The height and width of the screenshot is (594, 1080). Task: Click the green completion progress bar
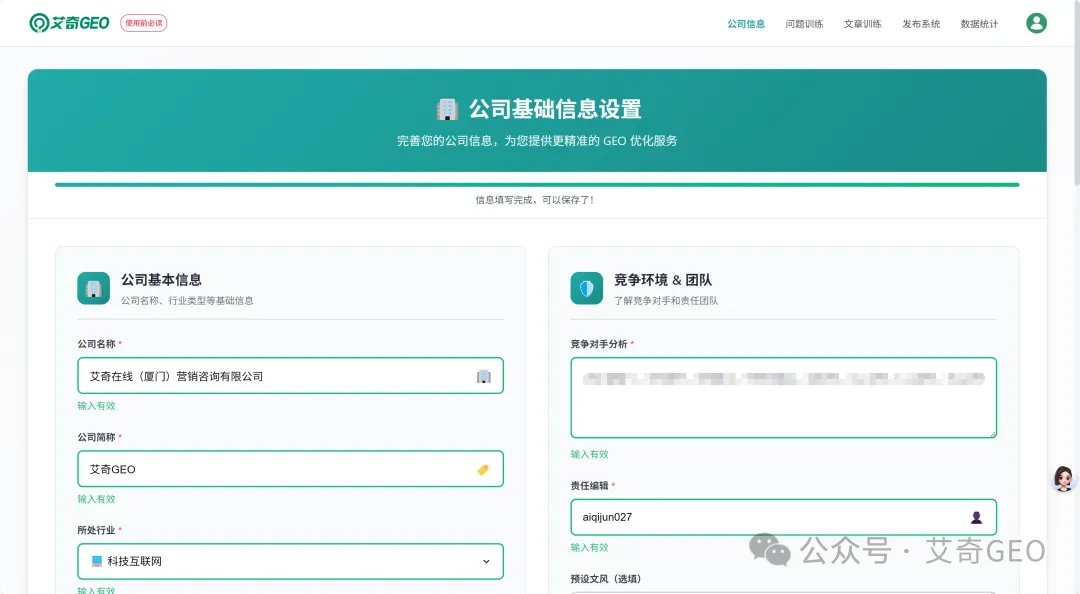(x=537, y=184)
